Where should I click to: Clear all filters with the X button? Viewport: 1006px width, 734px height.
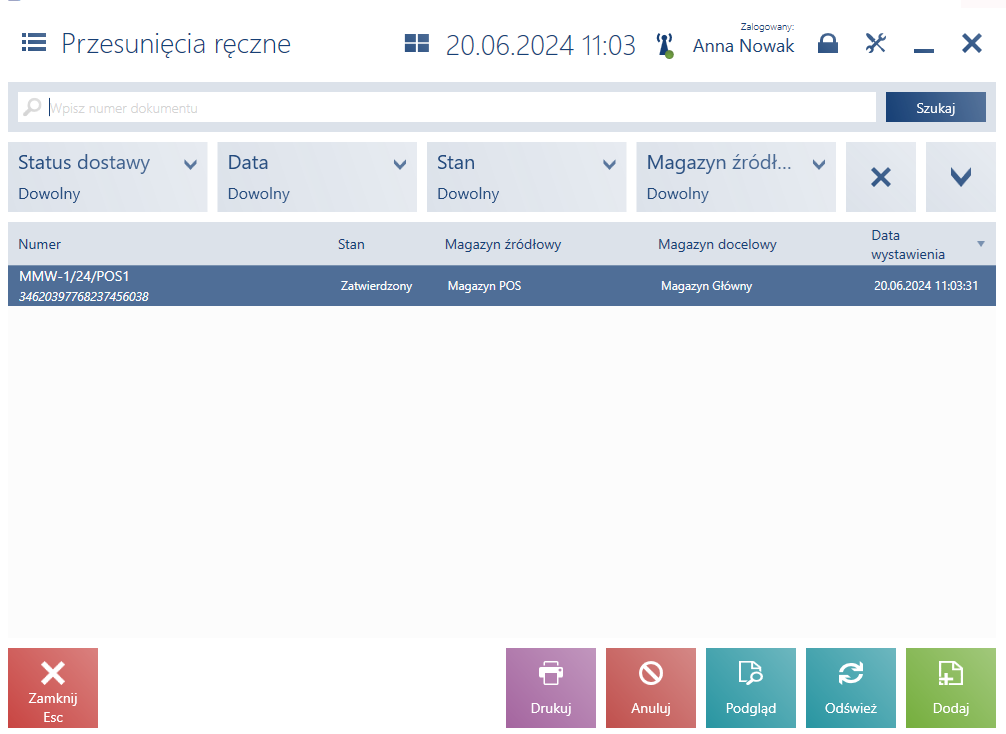(x=881, y=176)
